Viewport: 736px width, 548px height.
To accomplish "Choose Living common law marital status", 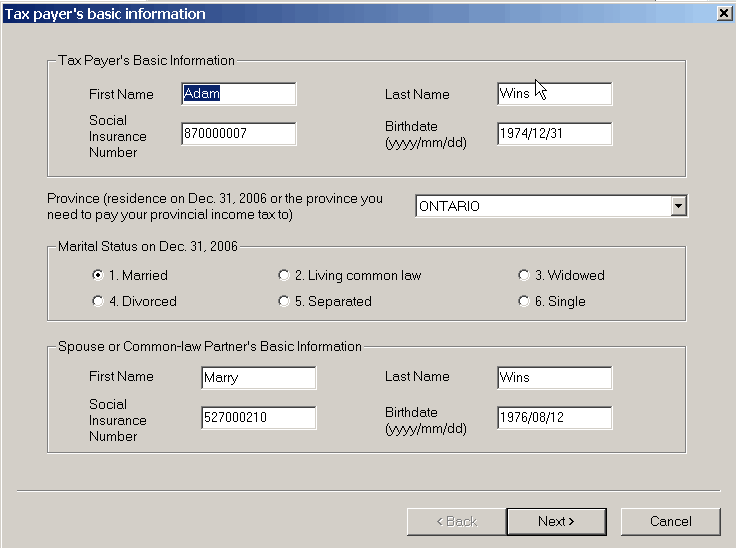I will 284,275.
